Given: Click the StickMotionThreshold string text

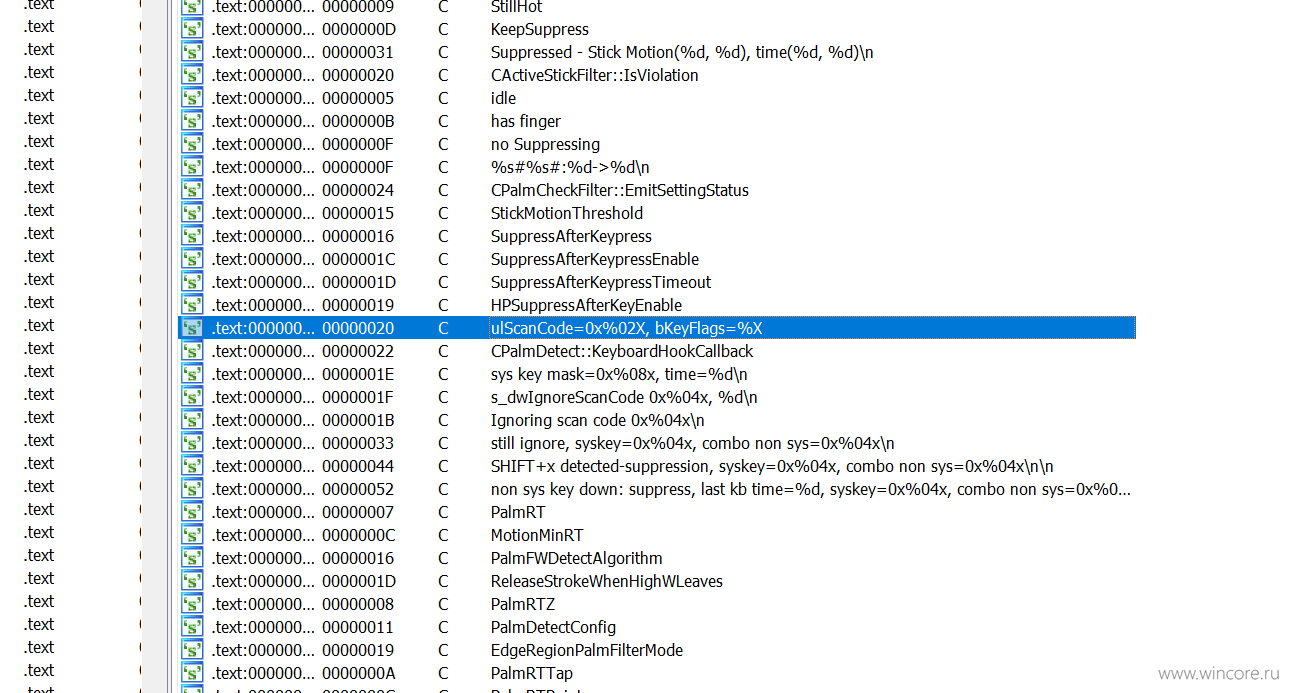Looking at the screenshot, I should (566, 213).
